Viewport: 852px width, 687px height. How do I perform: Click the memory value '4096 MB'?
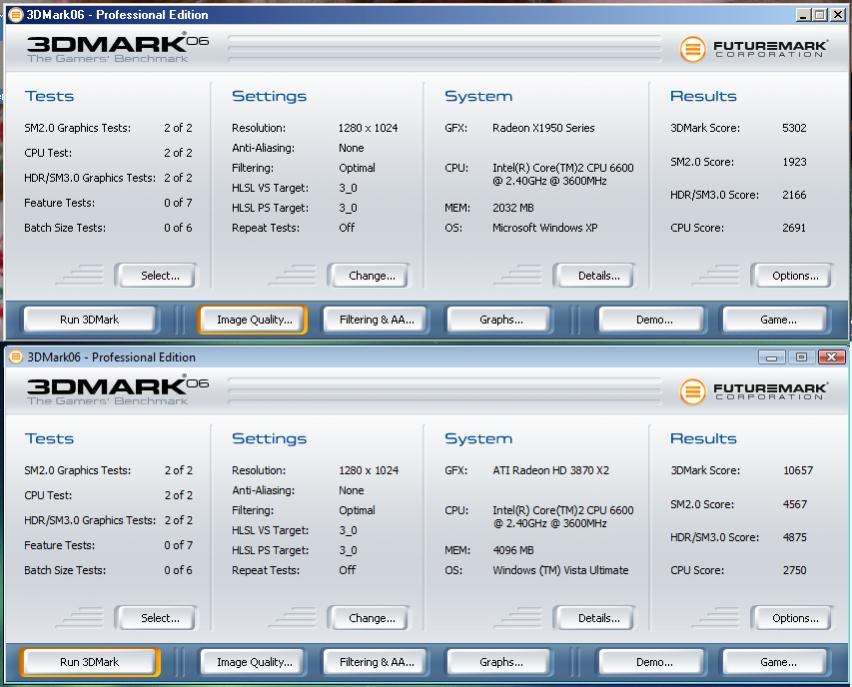coord(513,550)
